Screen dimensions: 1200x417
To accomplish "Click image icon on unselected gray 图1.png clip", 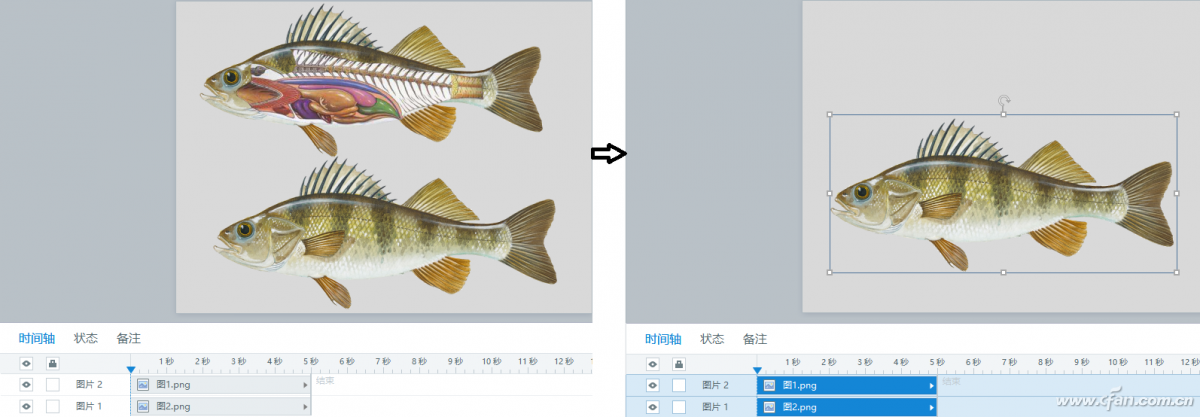I will 143,384.
